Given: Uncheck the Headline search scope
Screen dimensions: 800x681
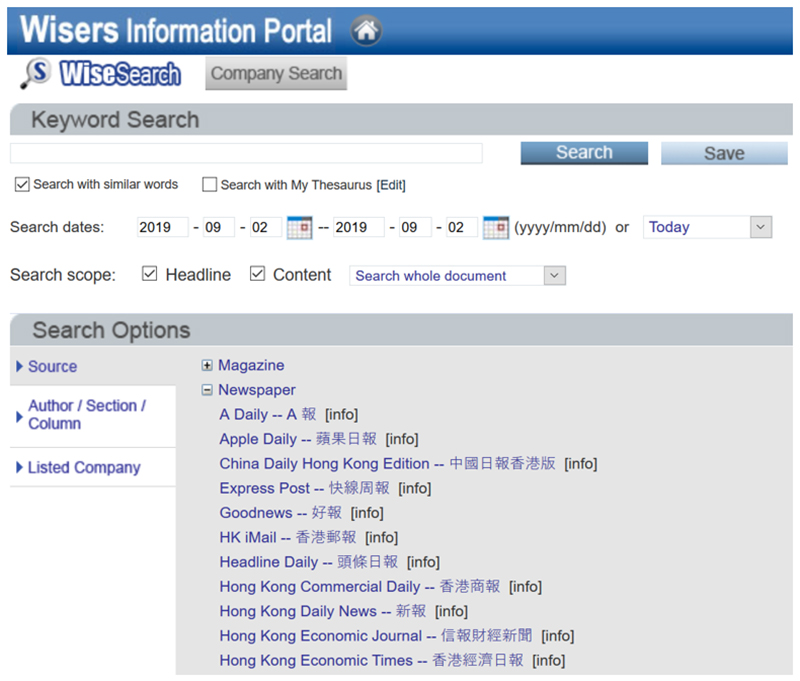Looking at the screenshot, I should 149,274.
